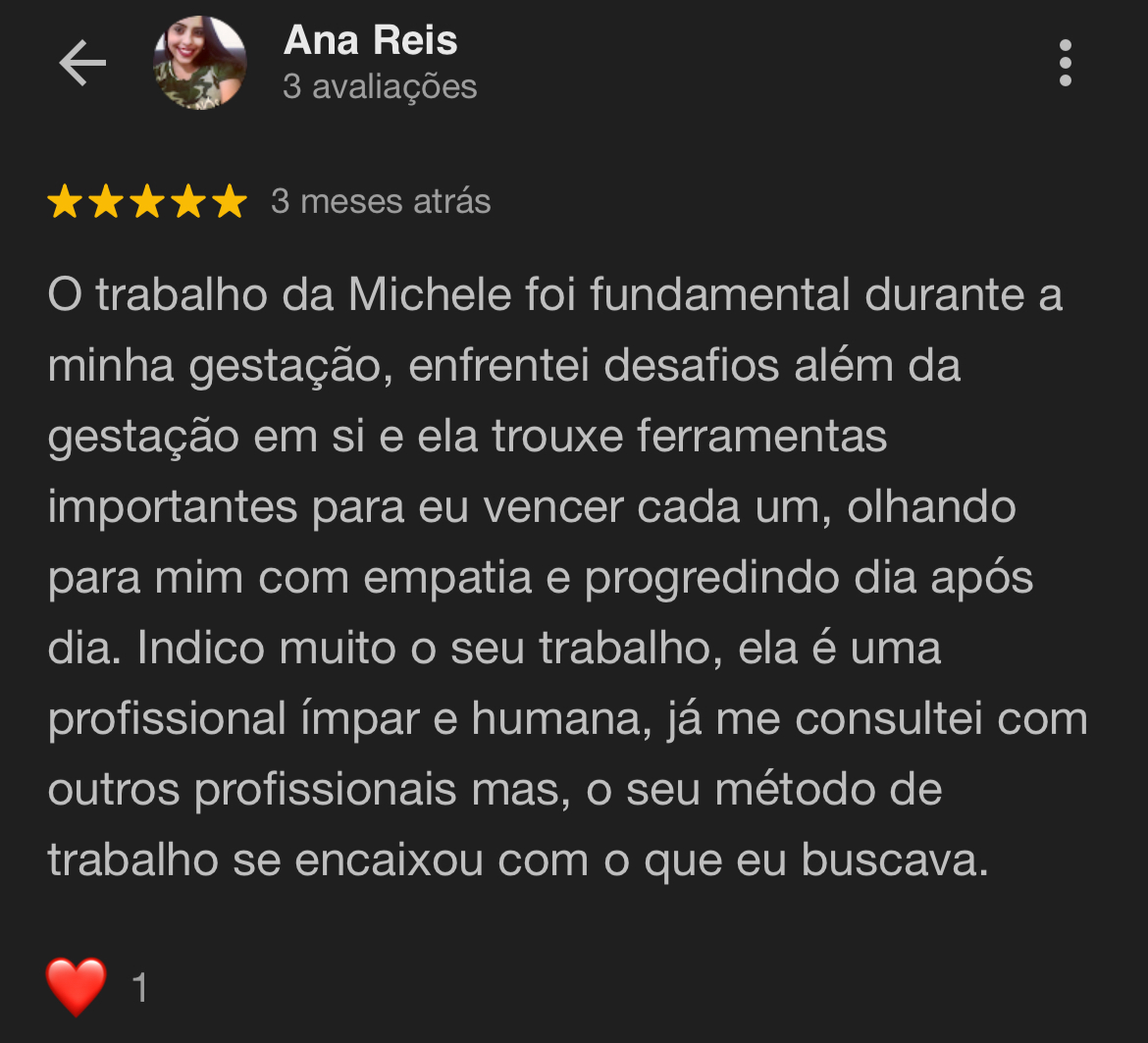Go back using the left arrow
The height and width of the screenshot is (1043, 1148).
82,63
